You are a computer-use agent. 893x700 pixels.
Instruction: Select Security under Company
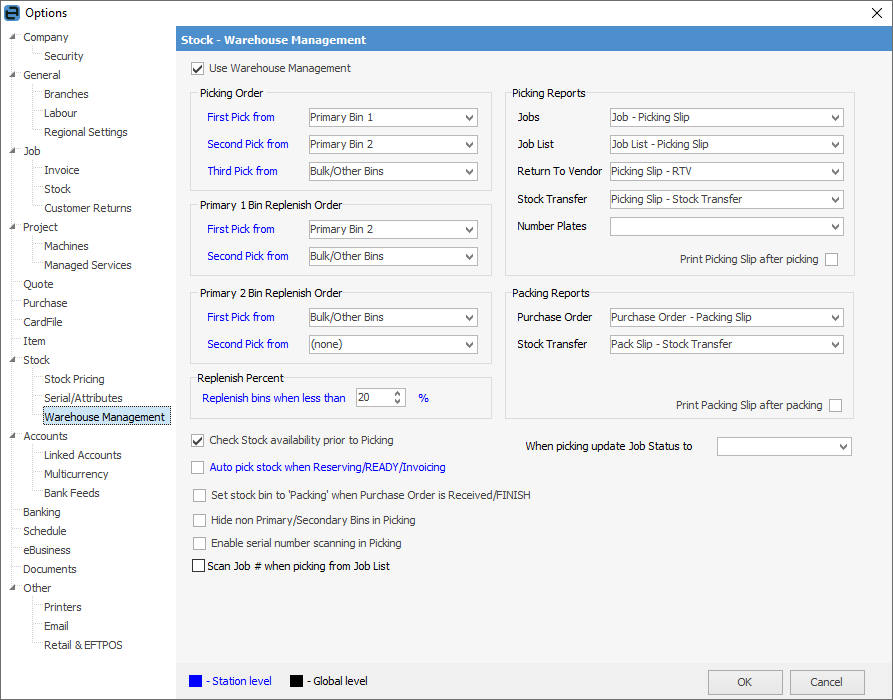pyautogui.click(x=63, y=56)
